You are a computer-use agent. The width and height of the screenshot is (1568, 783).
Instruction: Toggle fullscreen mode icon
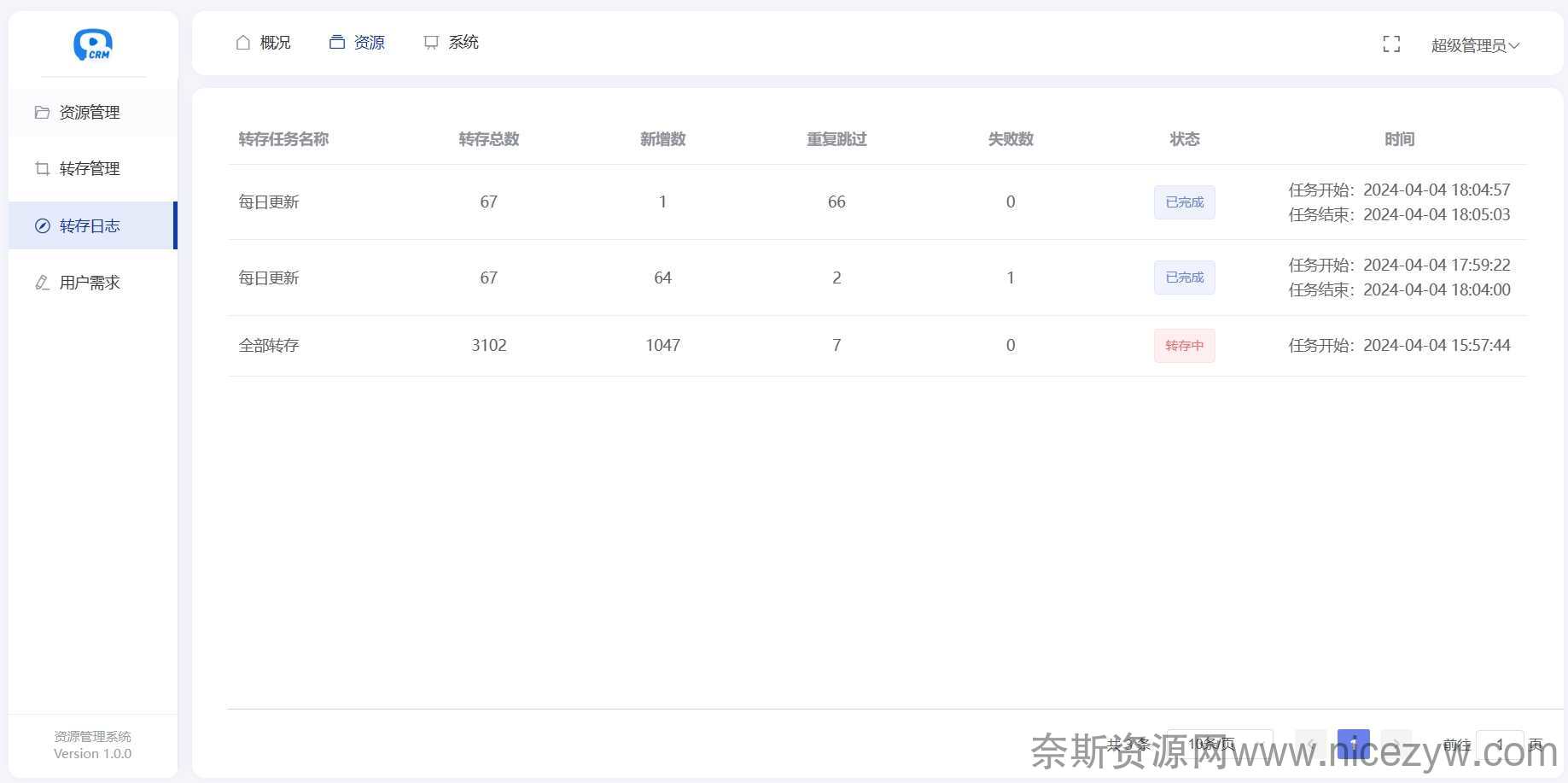point(1390,44)
